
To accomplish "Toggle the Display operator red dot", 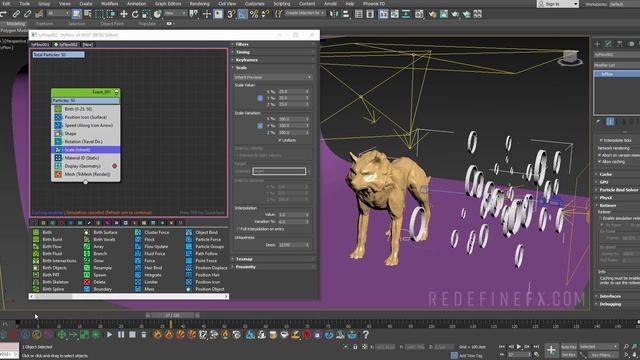I will (115, 166).
